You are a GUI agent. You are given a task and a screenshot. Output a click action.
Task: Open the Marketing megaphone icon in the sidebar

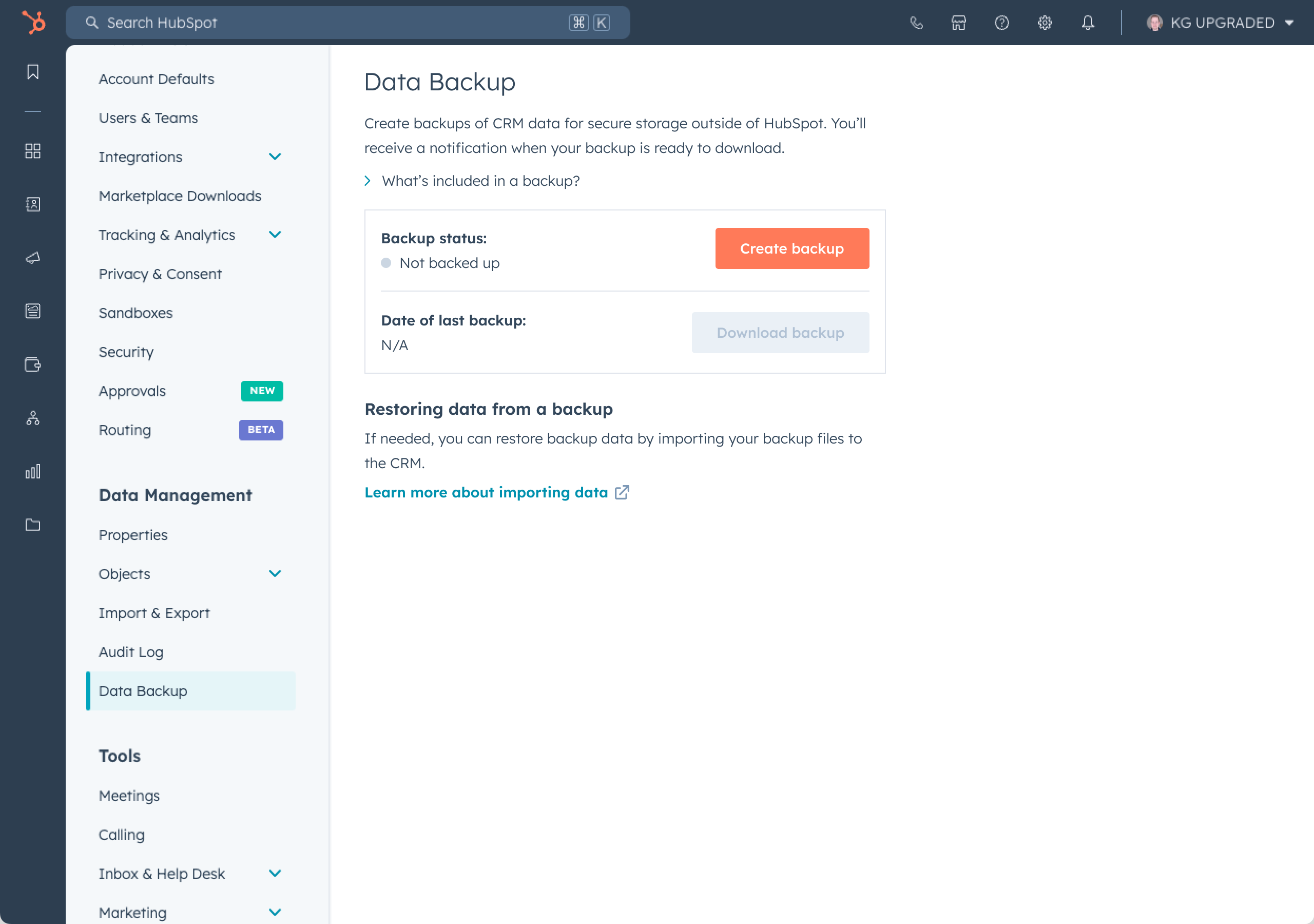[33, 258]
